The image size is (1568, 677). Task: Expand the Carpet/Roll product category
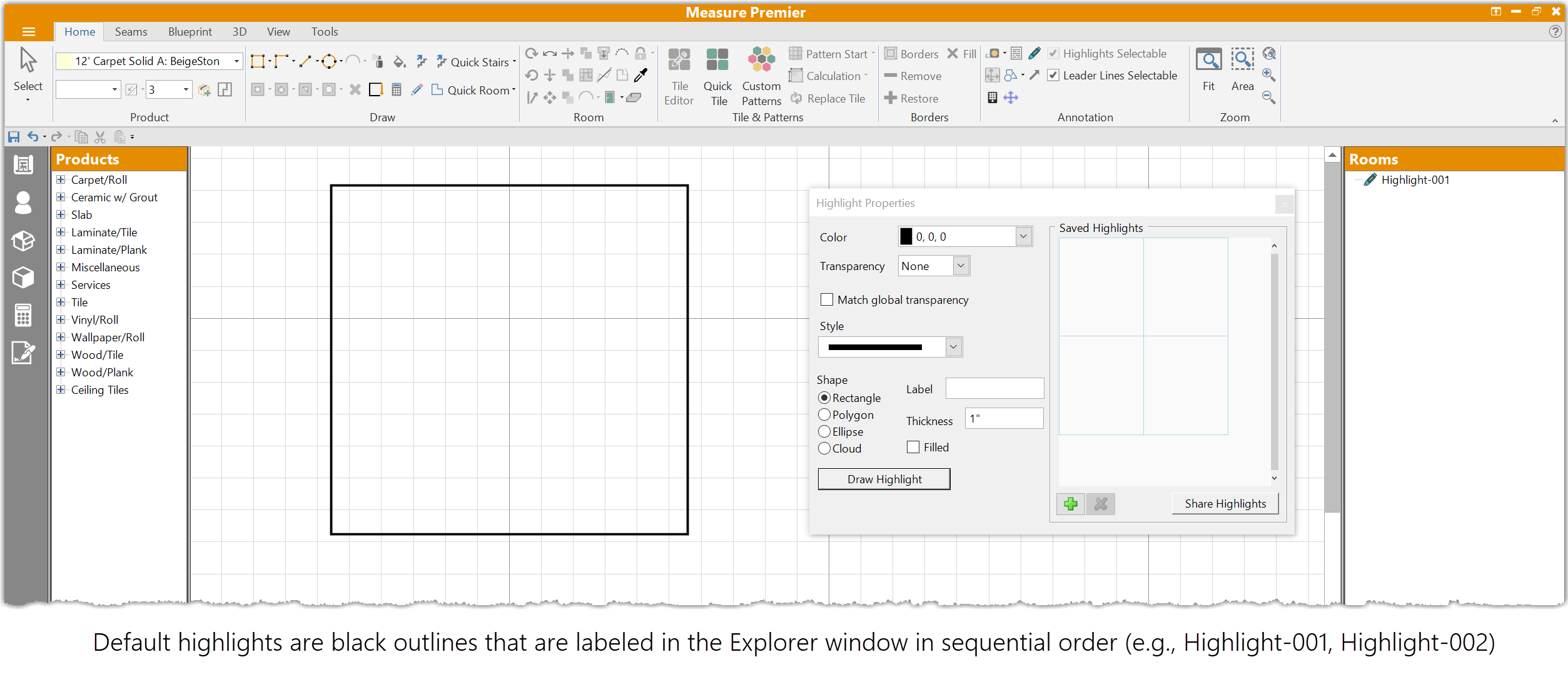61,180
